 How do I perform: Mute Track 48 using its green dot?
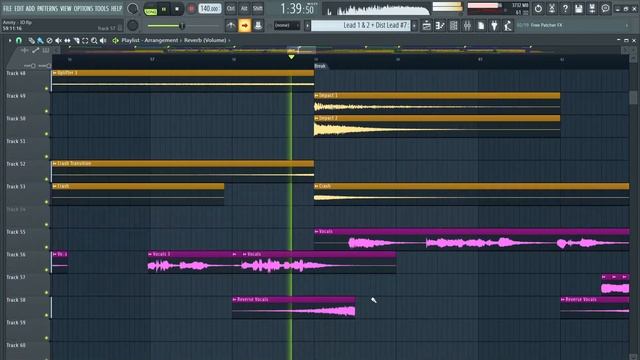click(x=47, y=89)
